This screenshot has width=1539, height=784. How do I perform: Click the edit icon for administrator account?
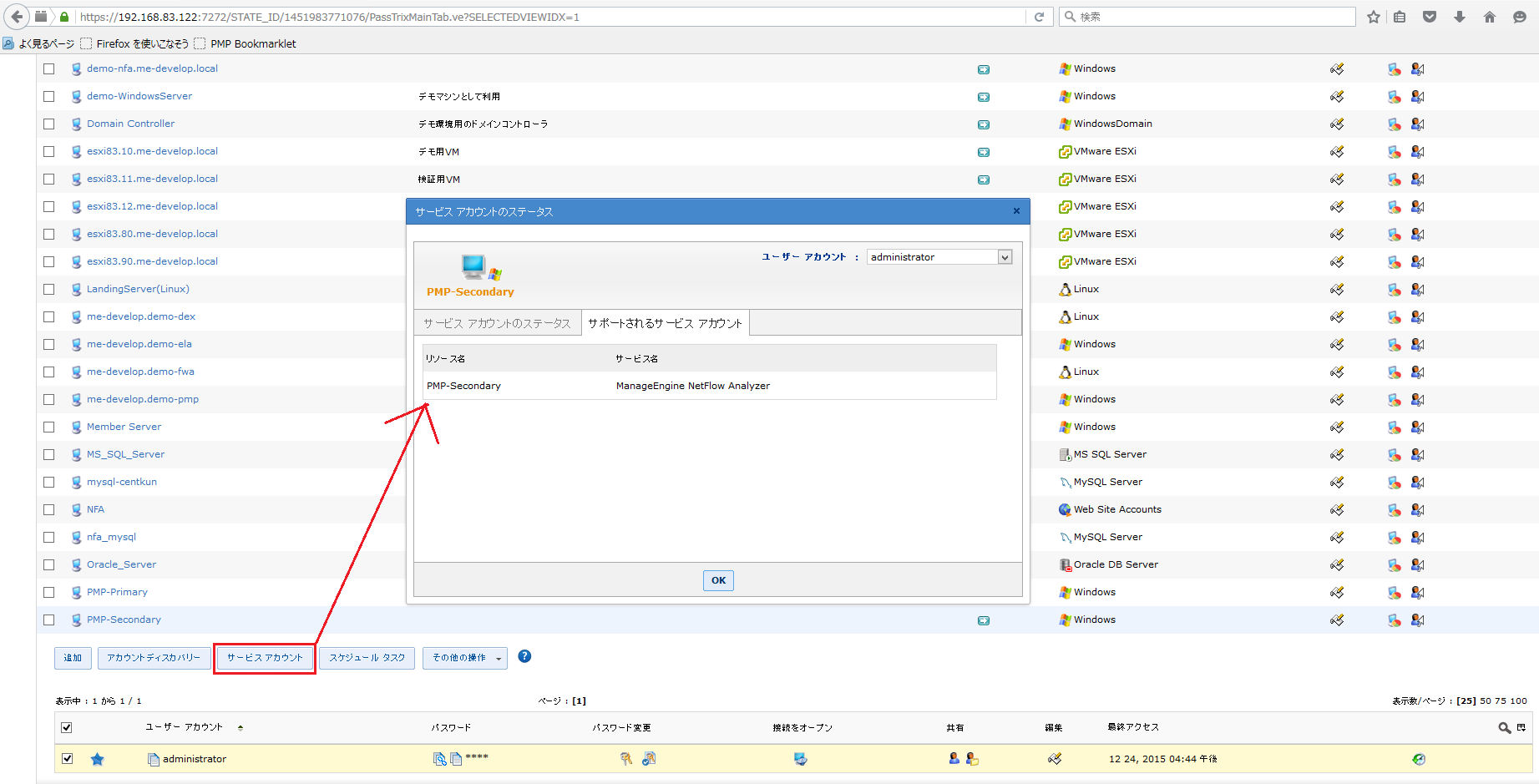click(x=1055, y=759)
